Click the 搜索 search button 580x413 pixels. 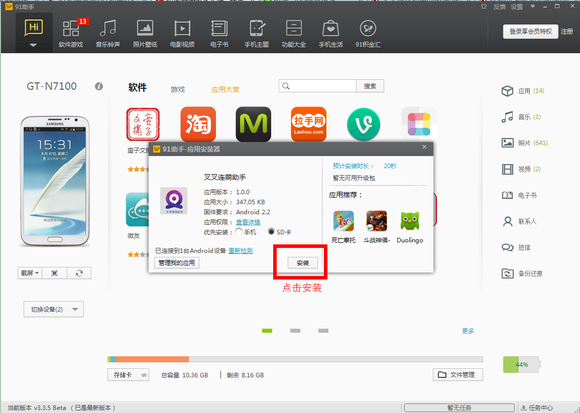click(x=370, y=86)
